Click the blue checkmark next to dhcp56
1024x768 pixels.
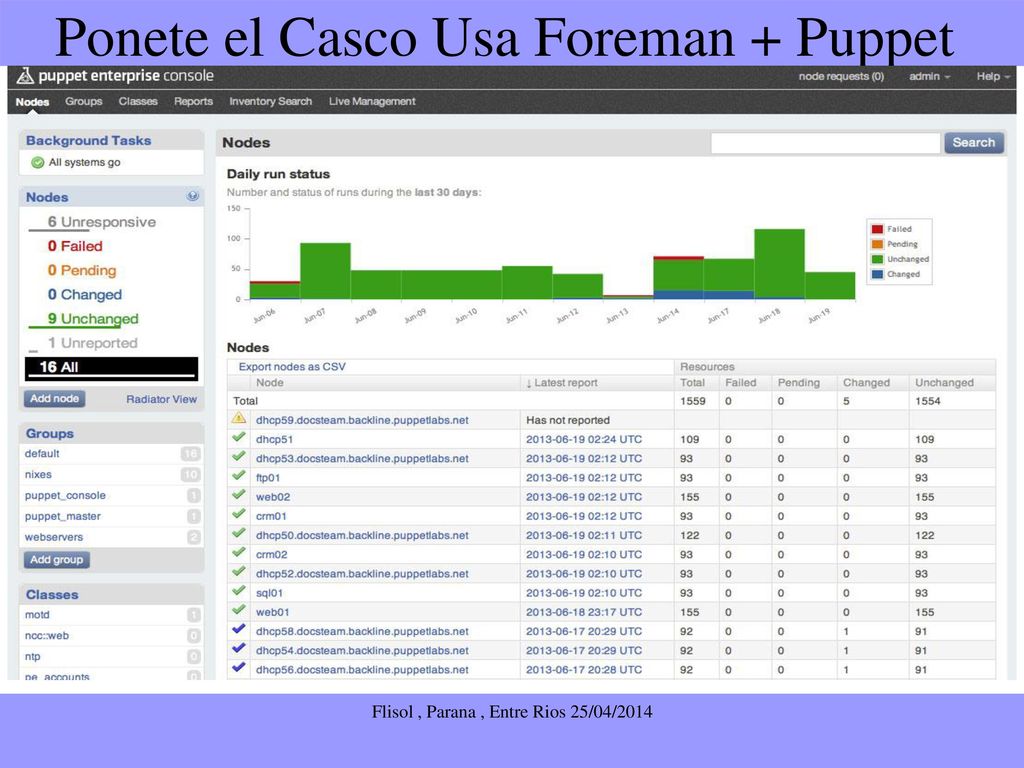tap(239, 667)
